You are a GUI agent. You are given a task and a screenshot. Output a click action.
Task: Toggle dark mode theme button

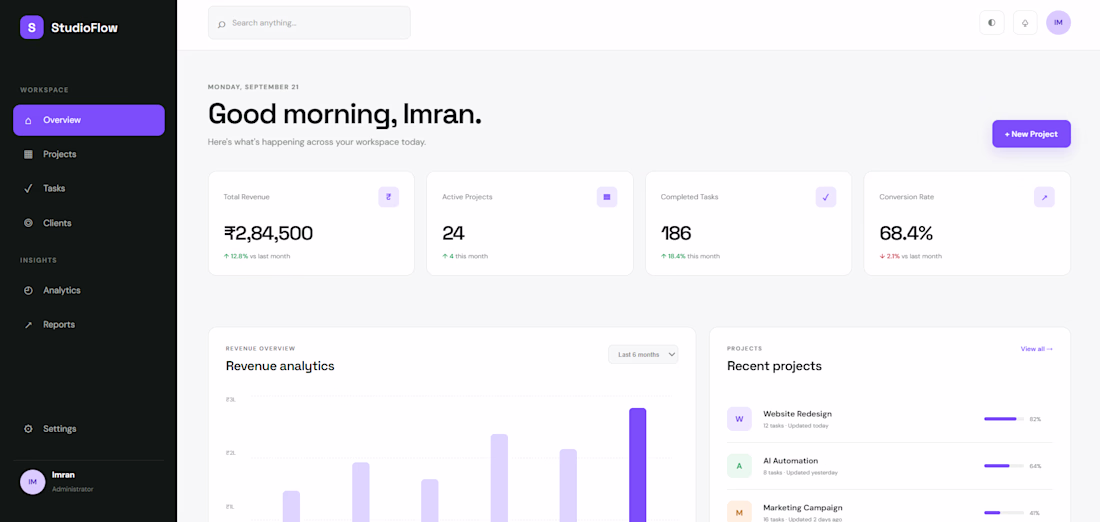tap(991, 22)
